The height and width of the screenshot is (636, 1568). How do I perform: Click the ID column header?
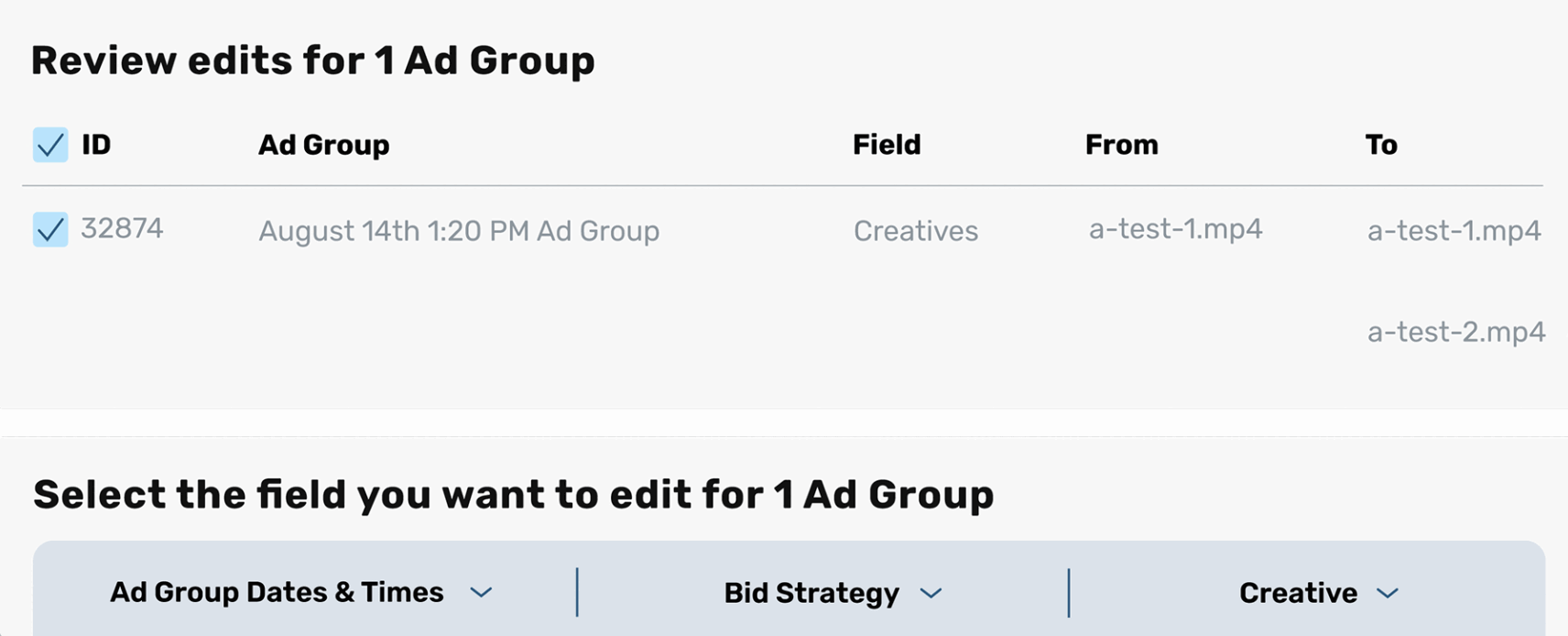pyautogui.click(x=96, y=145)
